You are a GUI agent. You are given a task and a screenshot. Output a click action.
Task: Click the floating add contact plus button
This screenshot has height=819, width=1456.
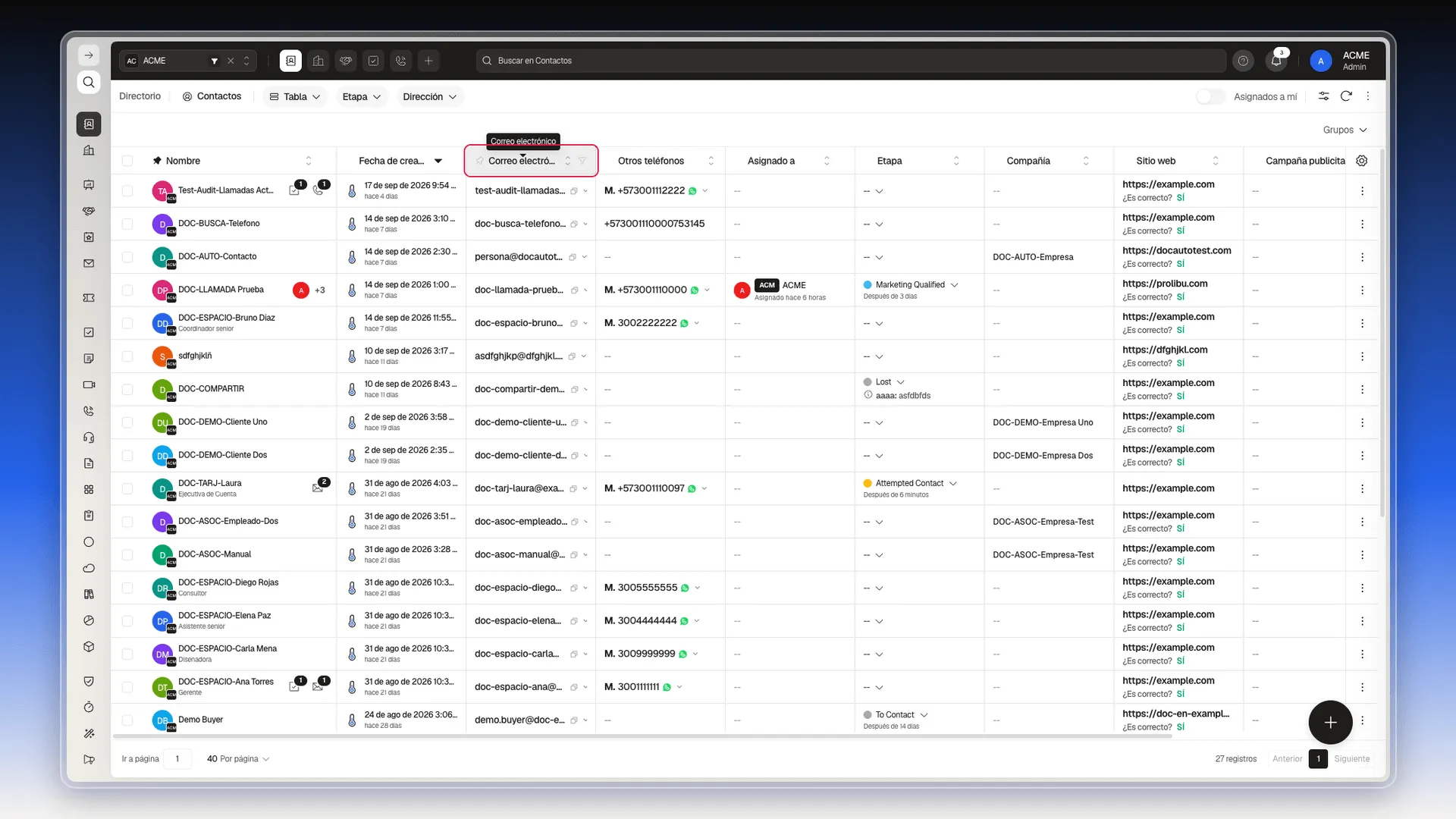click(x=1330, y=723)
